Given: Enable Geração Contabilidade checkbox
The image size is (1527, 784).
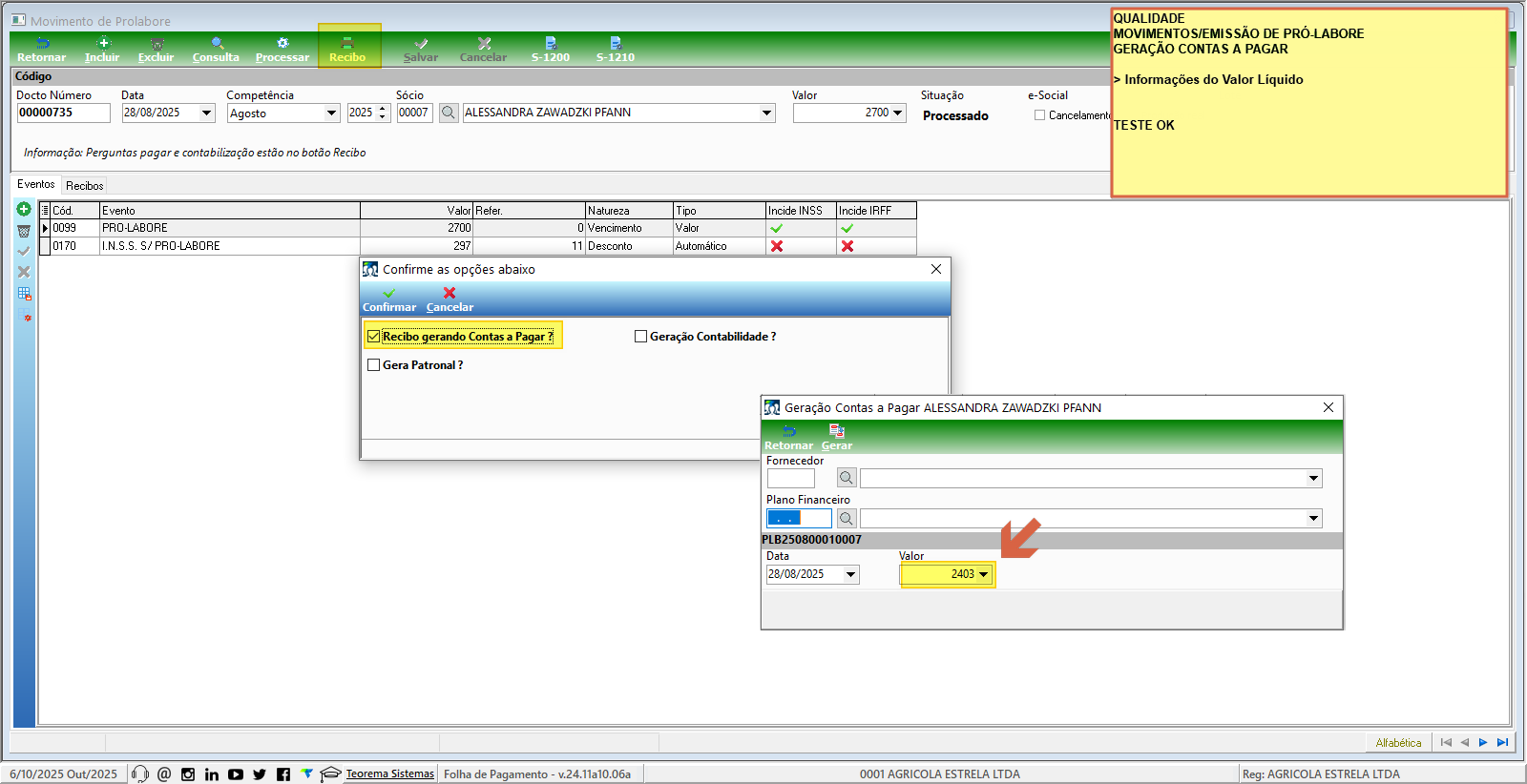Looking at the screenshot, I should coord(641,337).
